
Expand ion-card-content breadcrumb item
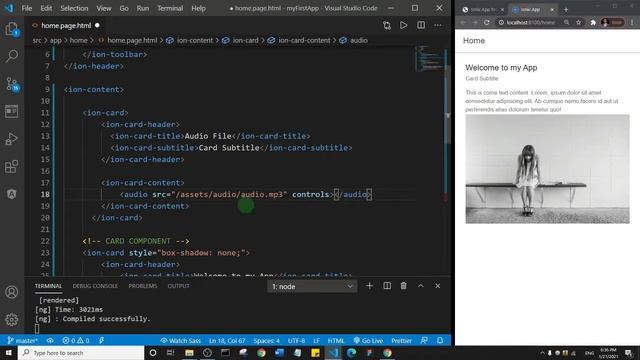[304, 40]
